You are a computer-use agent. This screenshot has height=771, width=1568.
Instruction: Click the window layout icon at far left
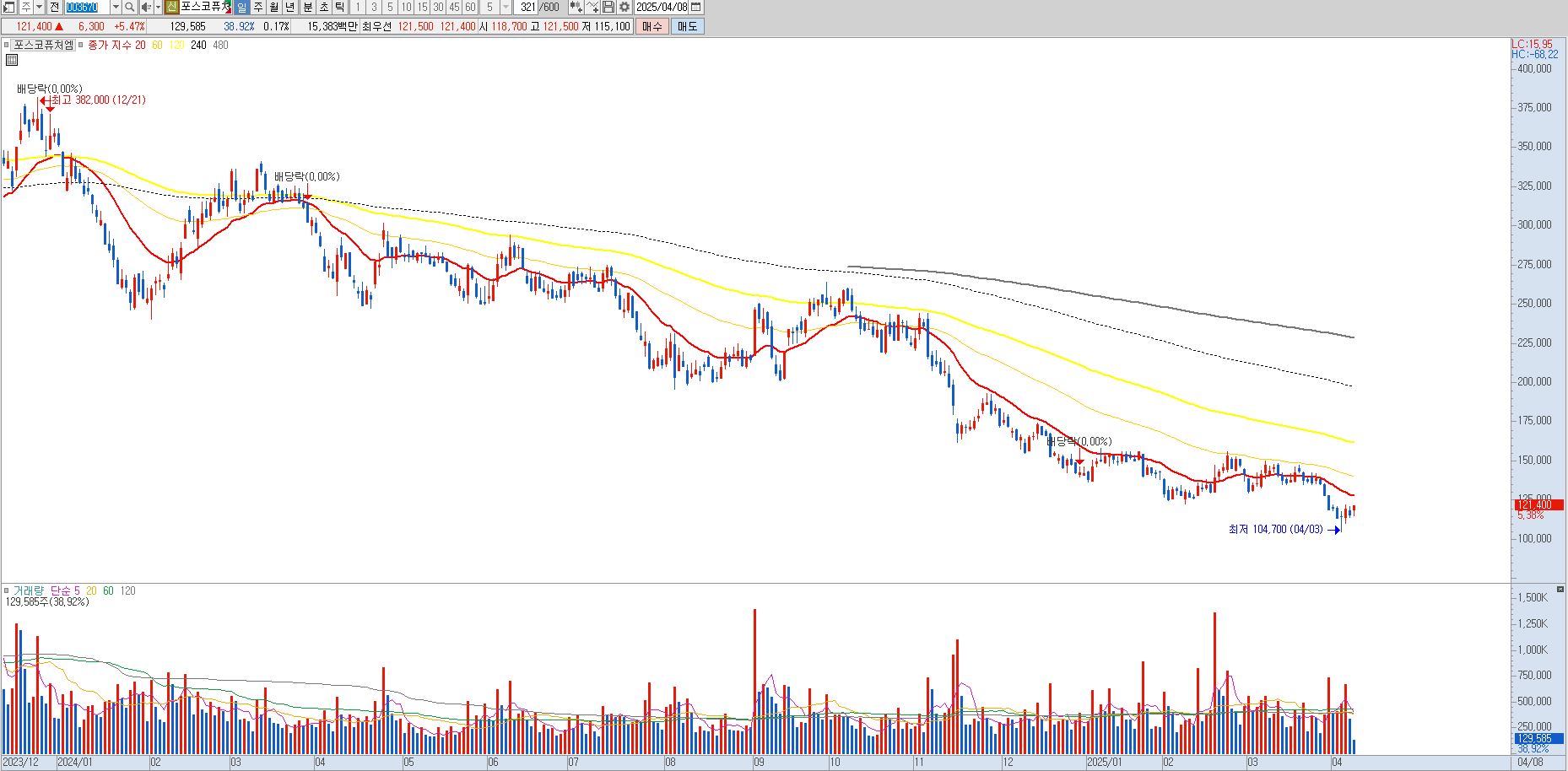(x=9, y=7)
